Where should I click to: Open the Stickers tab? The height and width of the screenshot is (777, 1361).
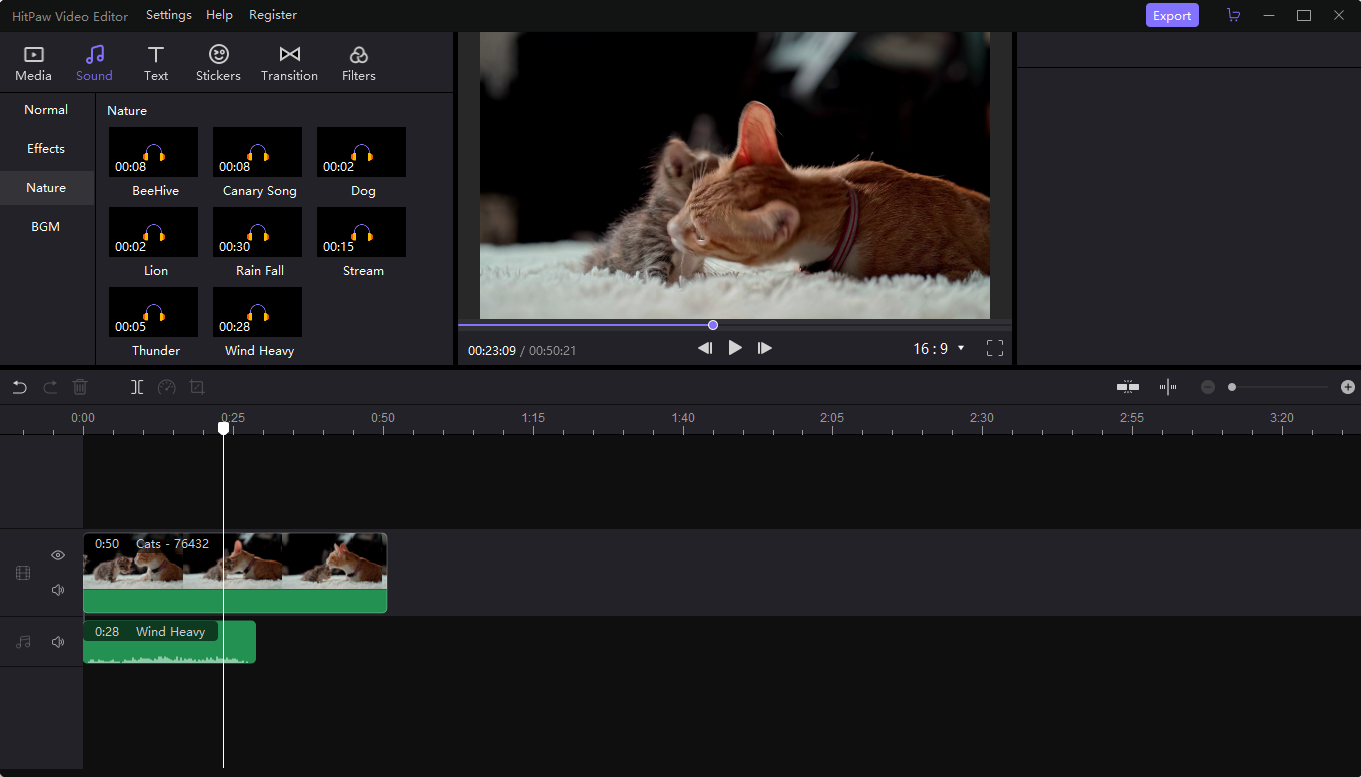pyautogui.click(x=218, y=63)
